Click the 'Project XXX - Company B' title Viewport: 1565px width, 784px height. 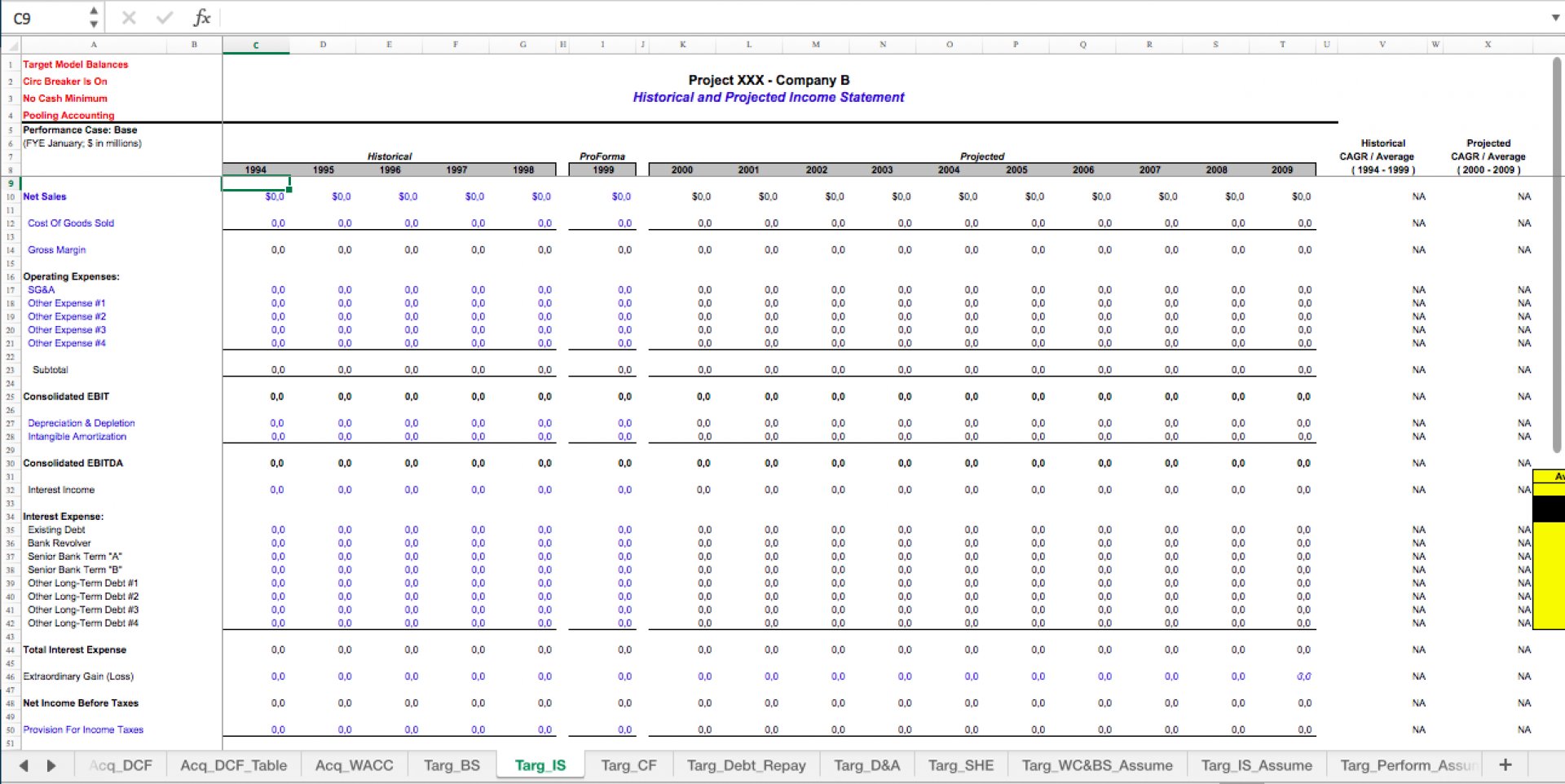(x=769, y=80)
